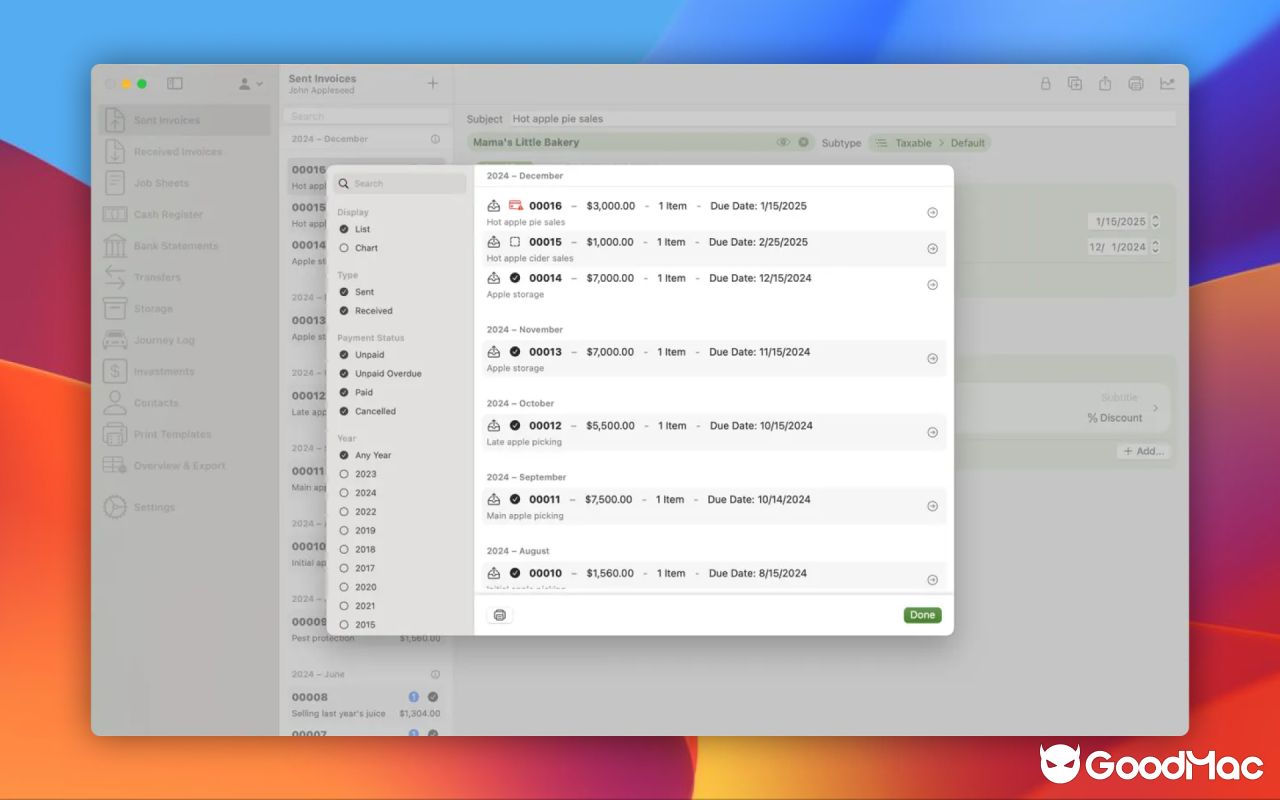
Task: Open details arrow for invoice 00013
Action: pos(932,358)
